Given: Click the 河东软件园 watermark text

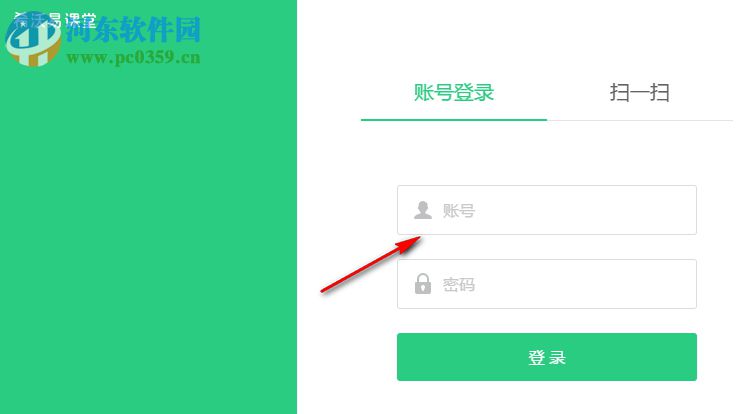Looking at the screenshot, I should pyautogui.click(x=133, y=29).
